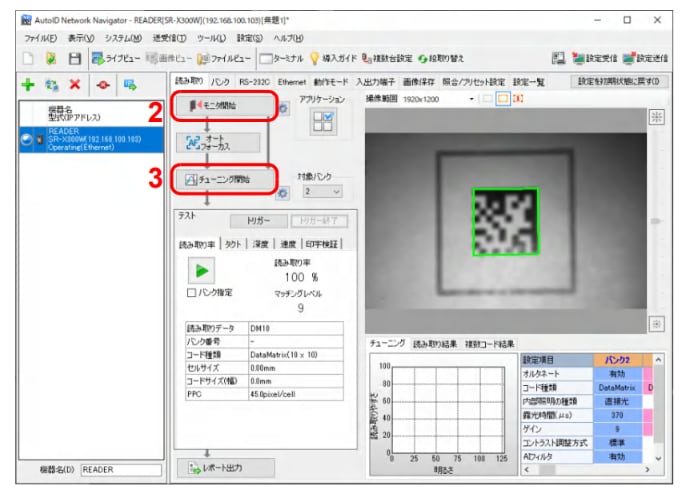This screenshot has width=693, height=499.
Task: Open 複数台設定 multi-unit settings
Action: tap(387, 58)
